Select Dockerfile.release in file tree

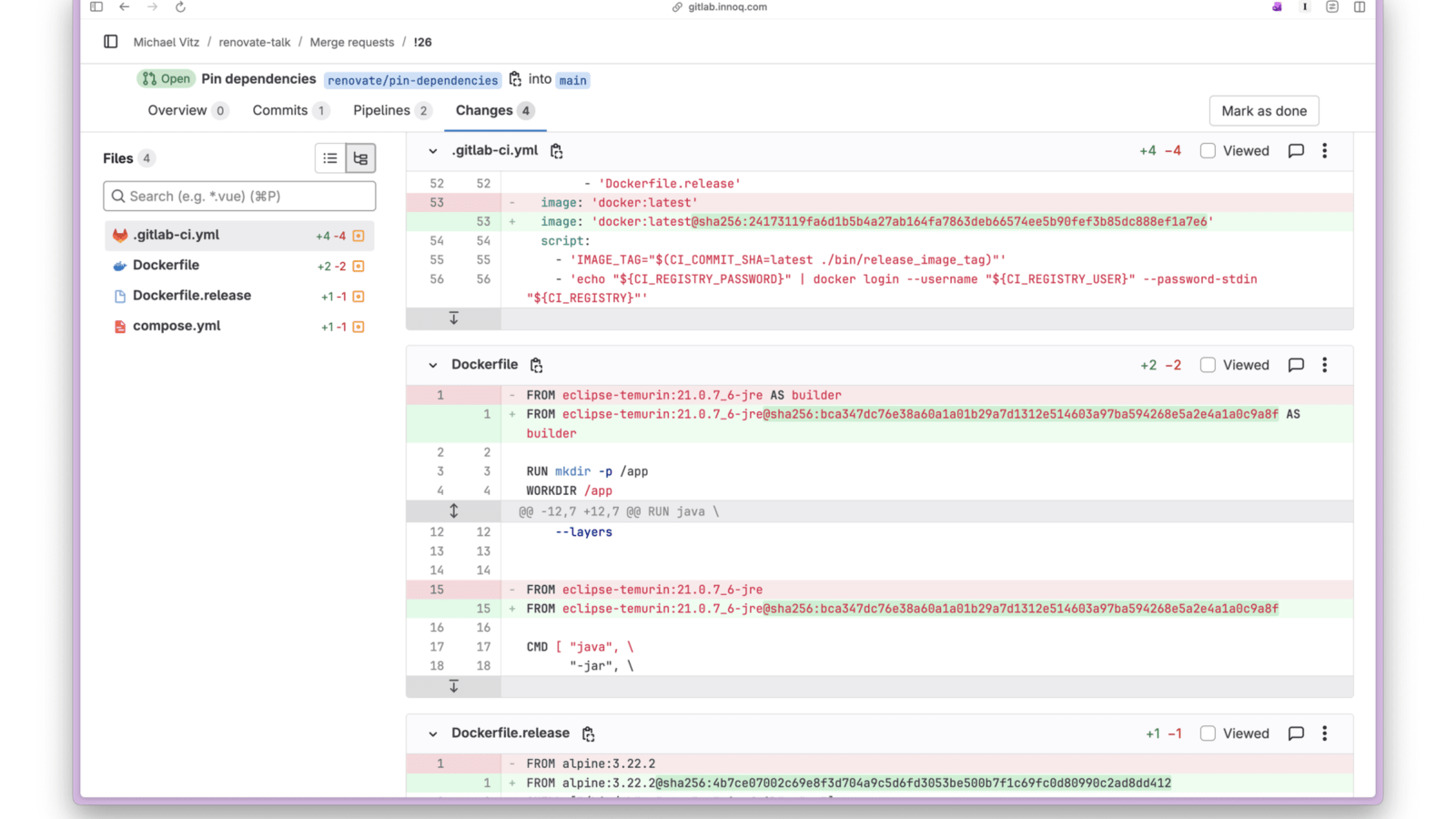[x=239, y=296]
